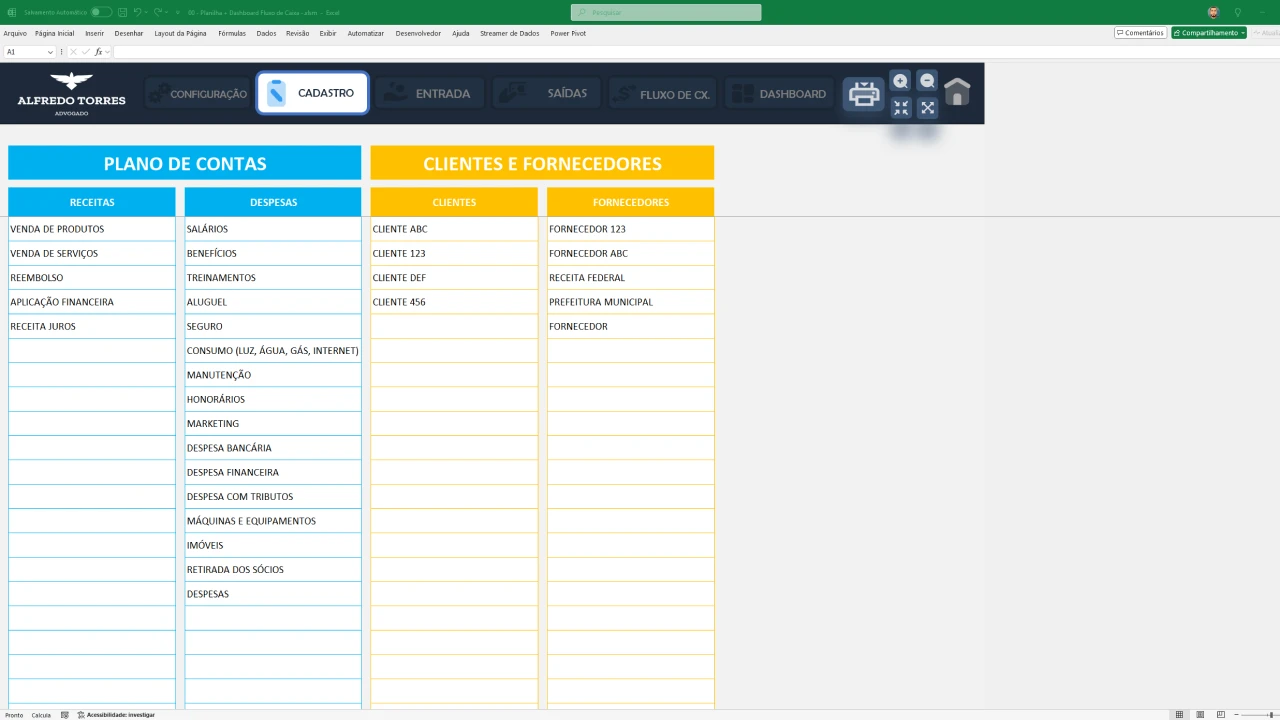Expand the undo history dropdown arrow
Image resolution: width=1280 pixels, height=720 pixels.
click(x=147, y=12)
